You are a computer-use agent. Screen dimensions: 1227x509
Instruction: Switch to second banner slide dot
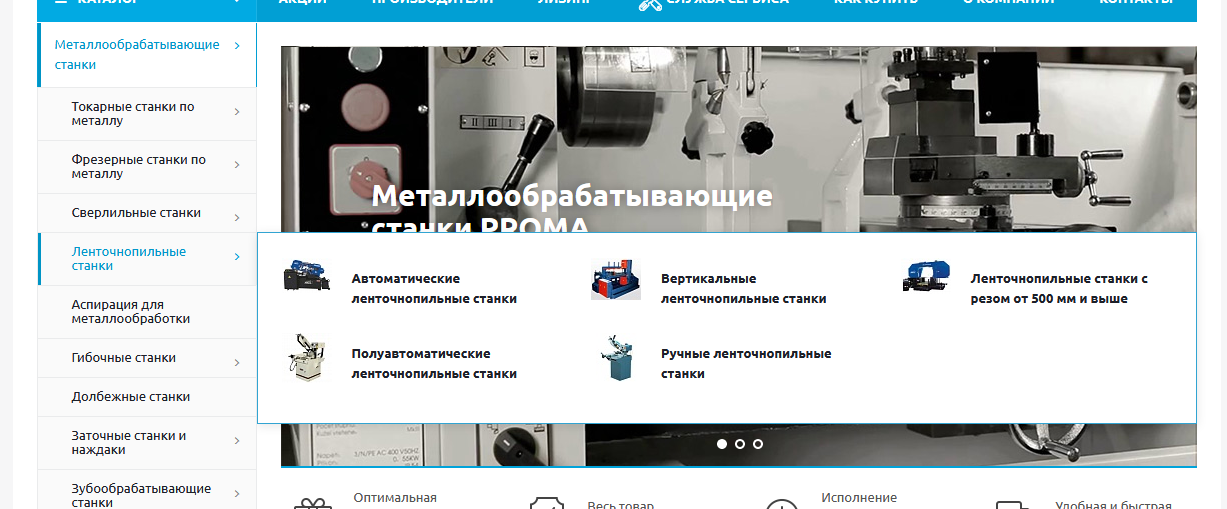[x=740, y=444]
